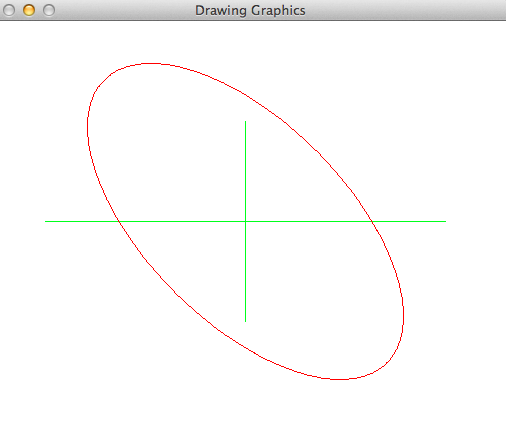506x424 pixels.
Task: Click the yellow minimize button
Action: pos(29,10)
